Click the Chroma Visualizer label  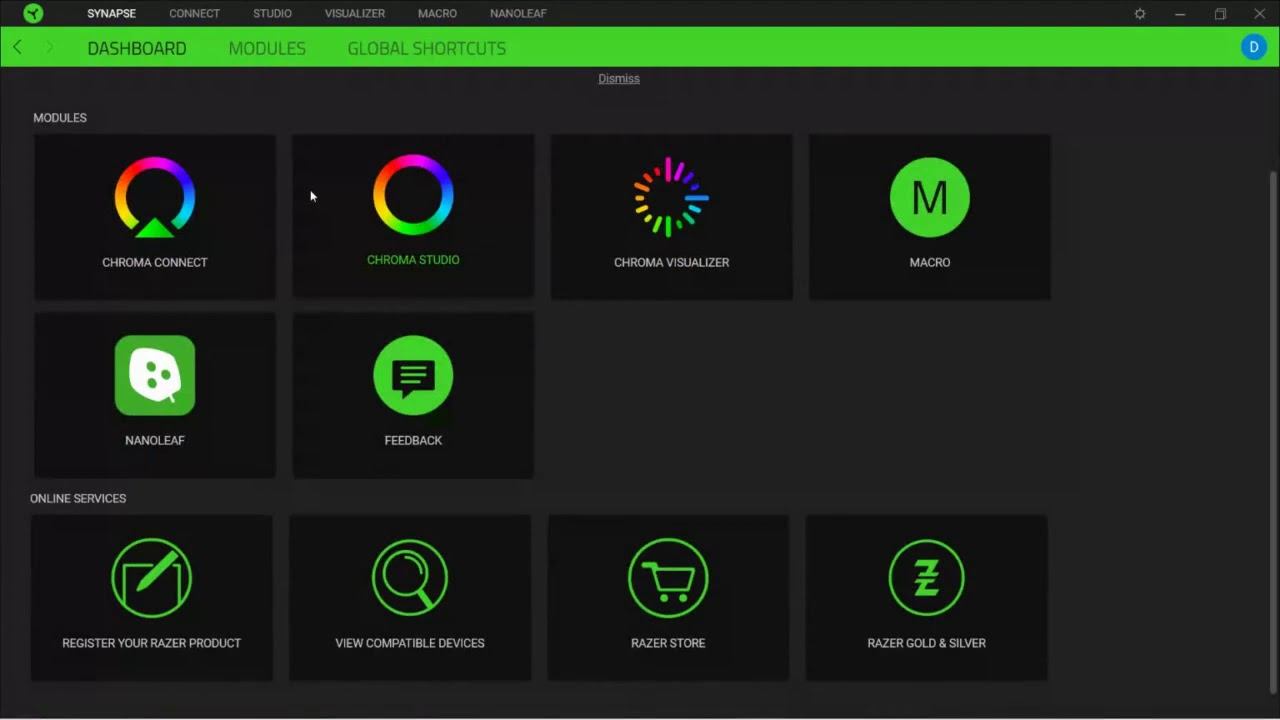671,262
